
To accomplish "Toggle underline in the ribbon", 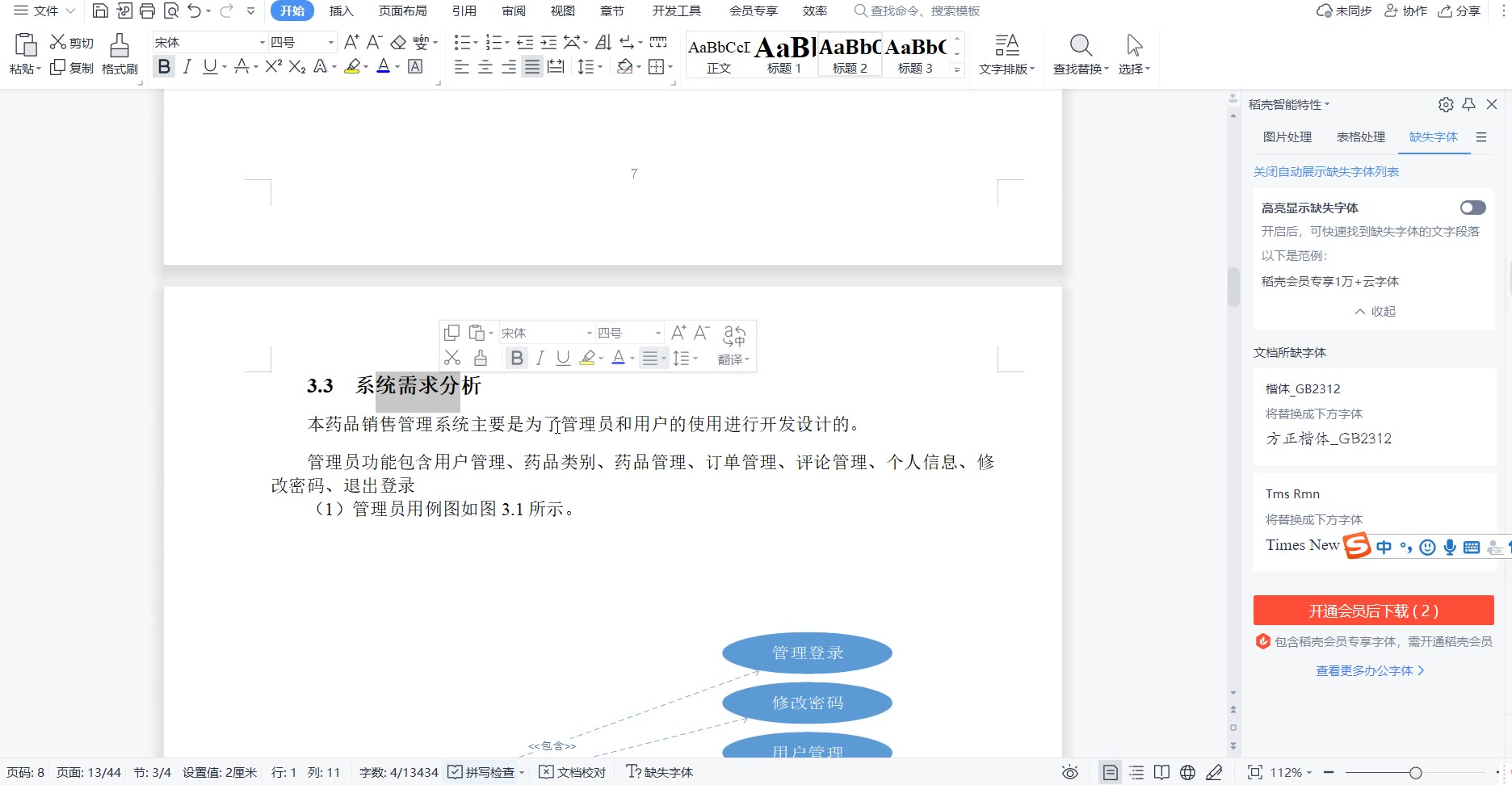I will click(210, 66).
